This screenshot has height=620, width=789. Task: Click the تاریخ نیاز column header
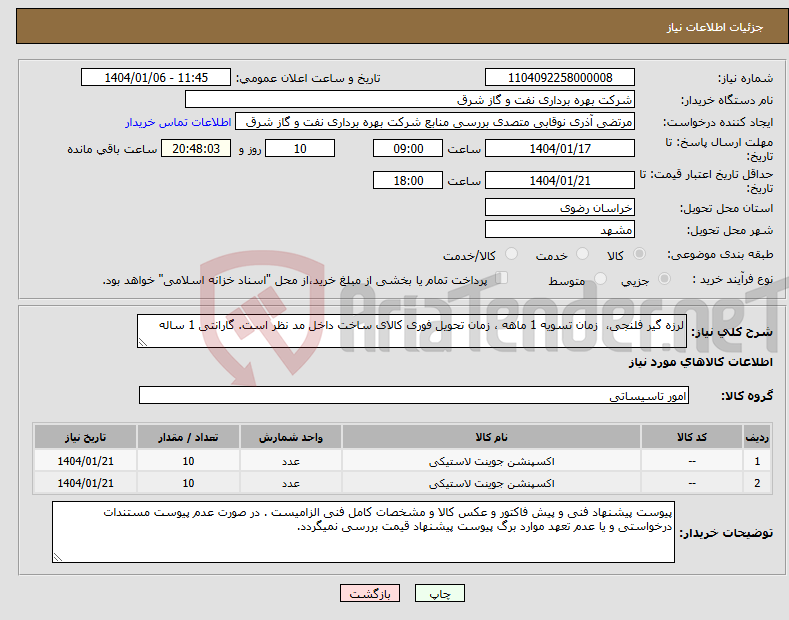86,437
